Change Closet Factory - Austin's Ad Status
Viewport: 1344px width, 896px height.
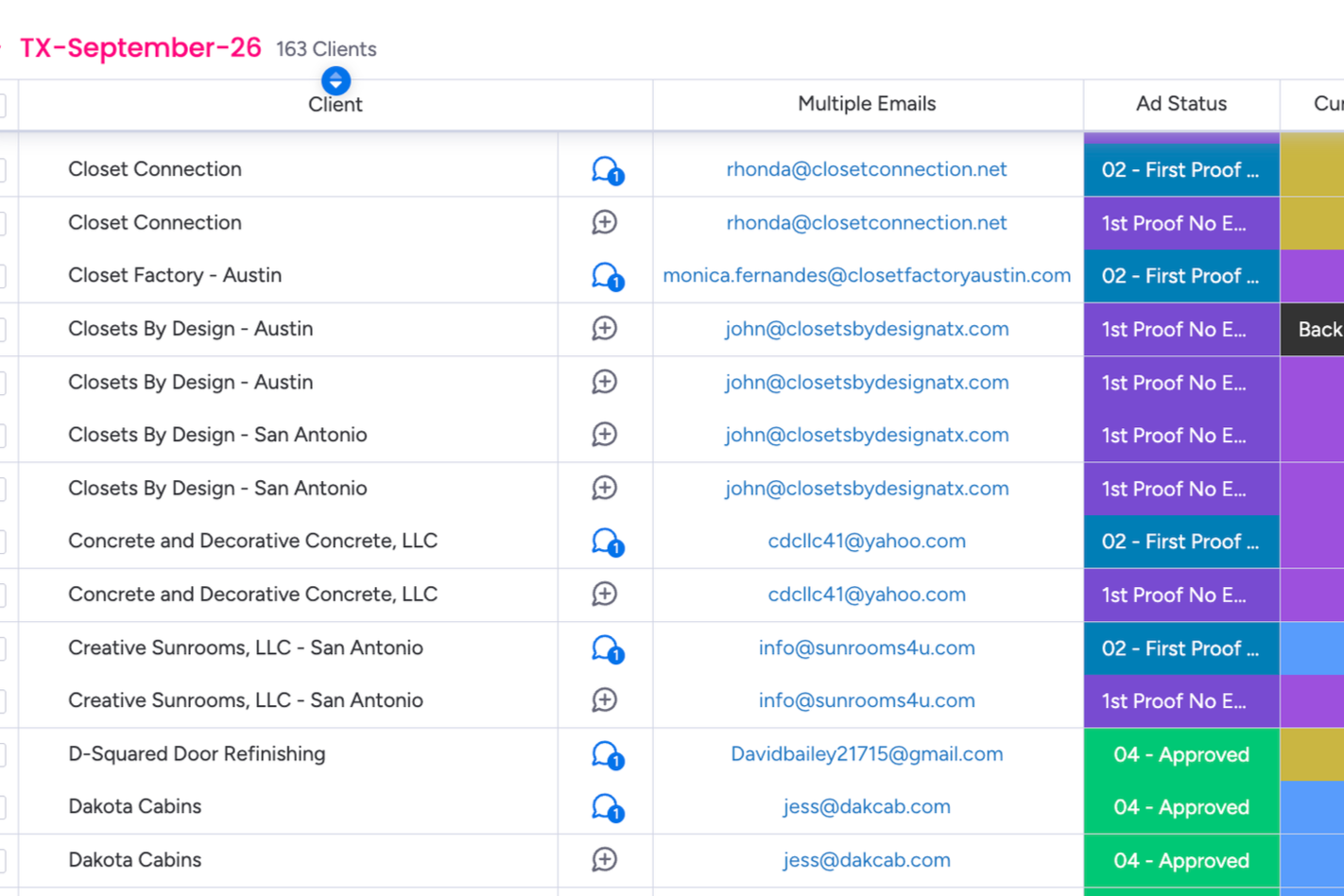pyautogui.click(x=1181, y=276)
